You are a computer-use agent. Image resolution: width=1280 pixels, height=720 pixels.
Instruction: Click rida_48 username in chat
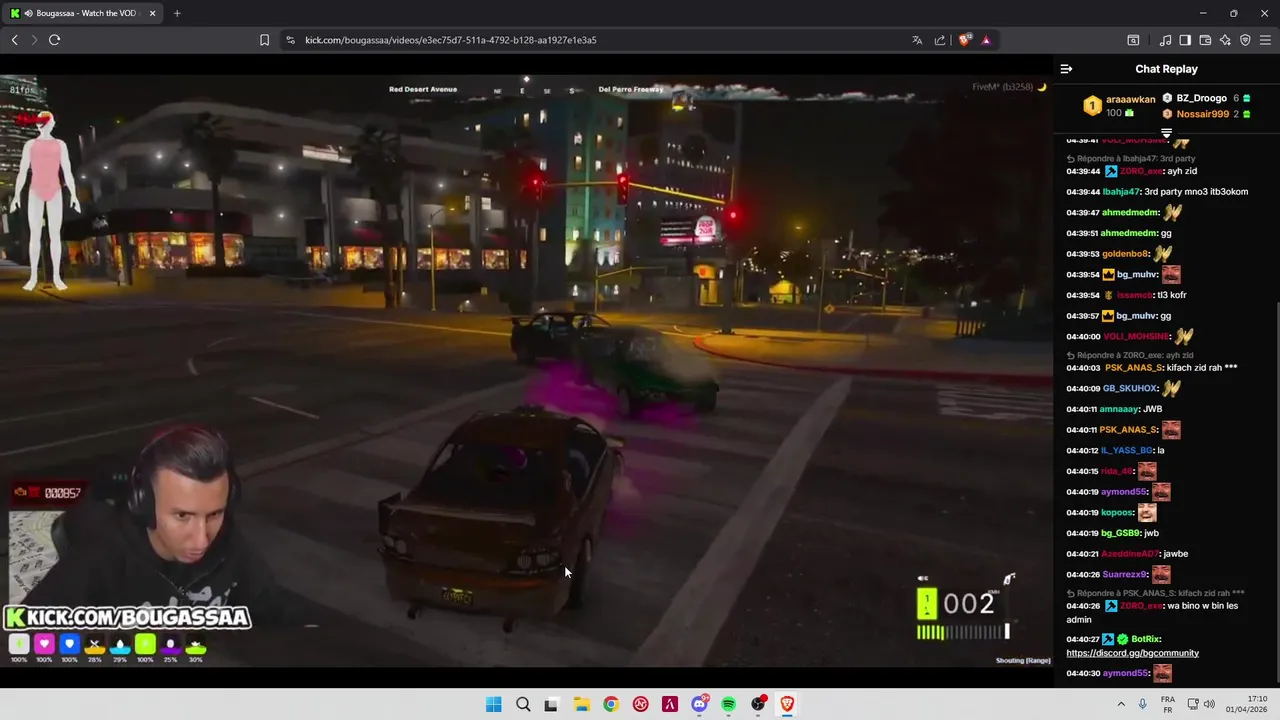pyautogui.click(x=1117, y=471)
